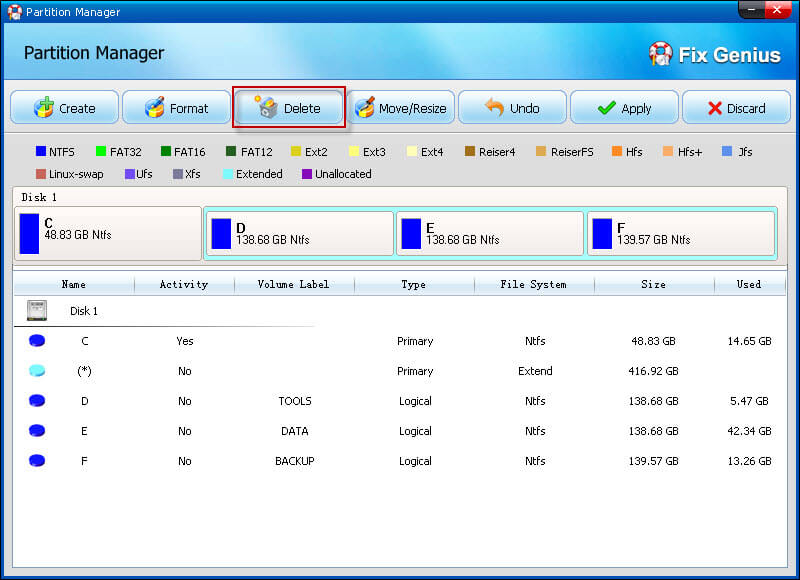Click the Size column header

pyautogui.click(x=654, y=285)
